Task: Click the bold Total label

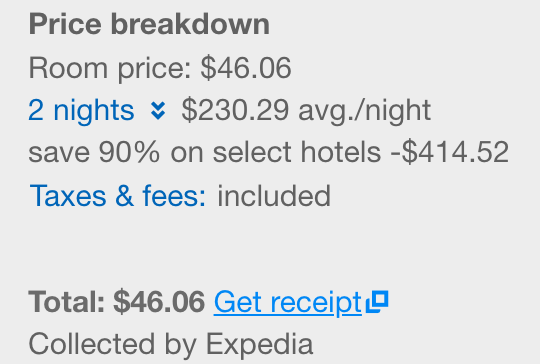Action: (x=67, y=302)
